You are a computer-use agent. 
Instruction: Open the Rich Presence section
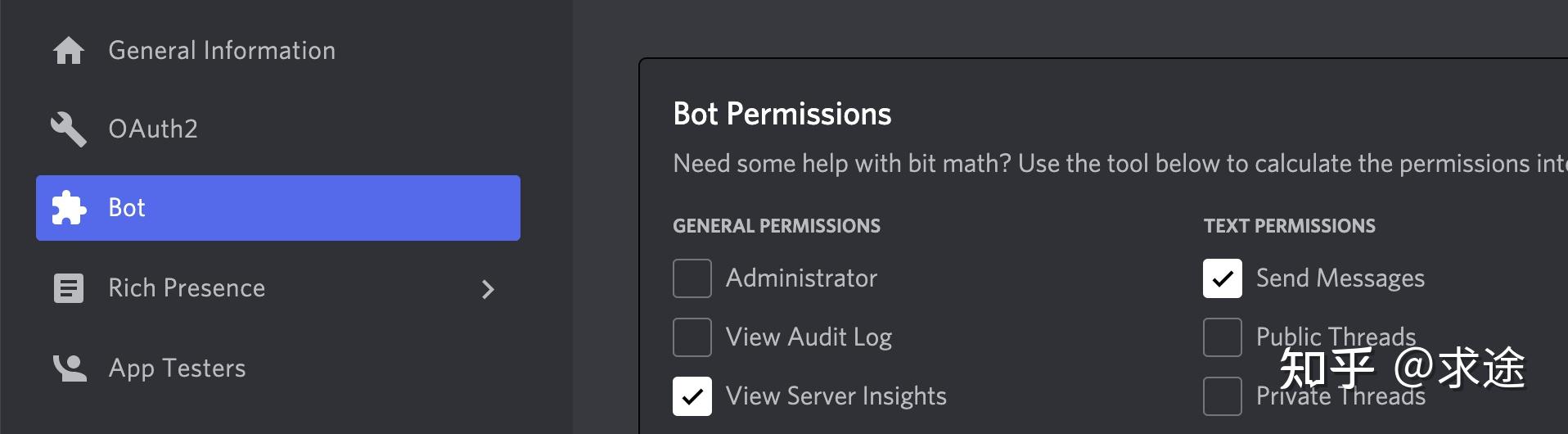pyautogui.click(x=187, y=288)
